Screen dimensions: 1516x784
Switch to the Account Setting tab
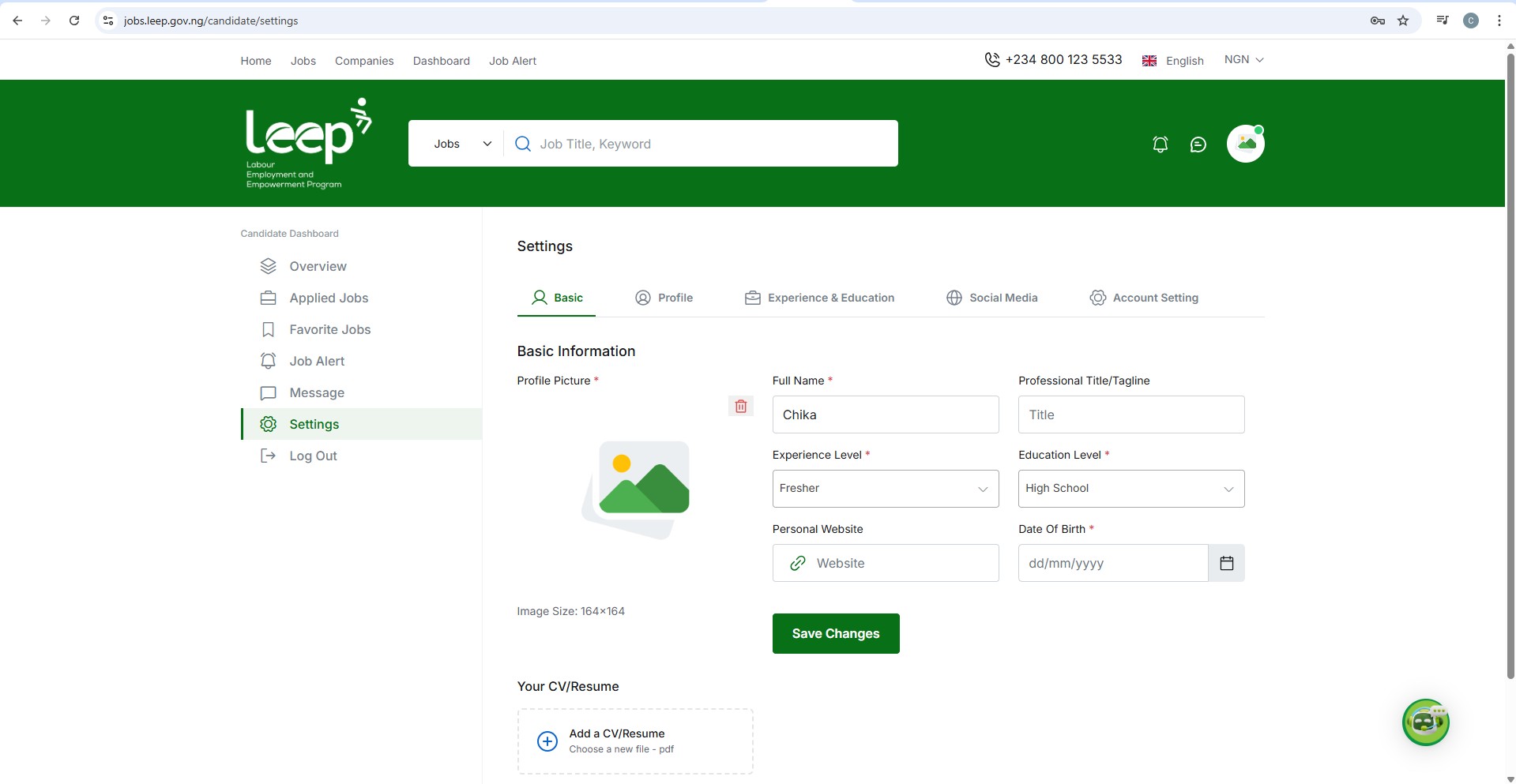[x=1144, y=298]
